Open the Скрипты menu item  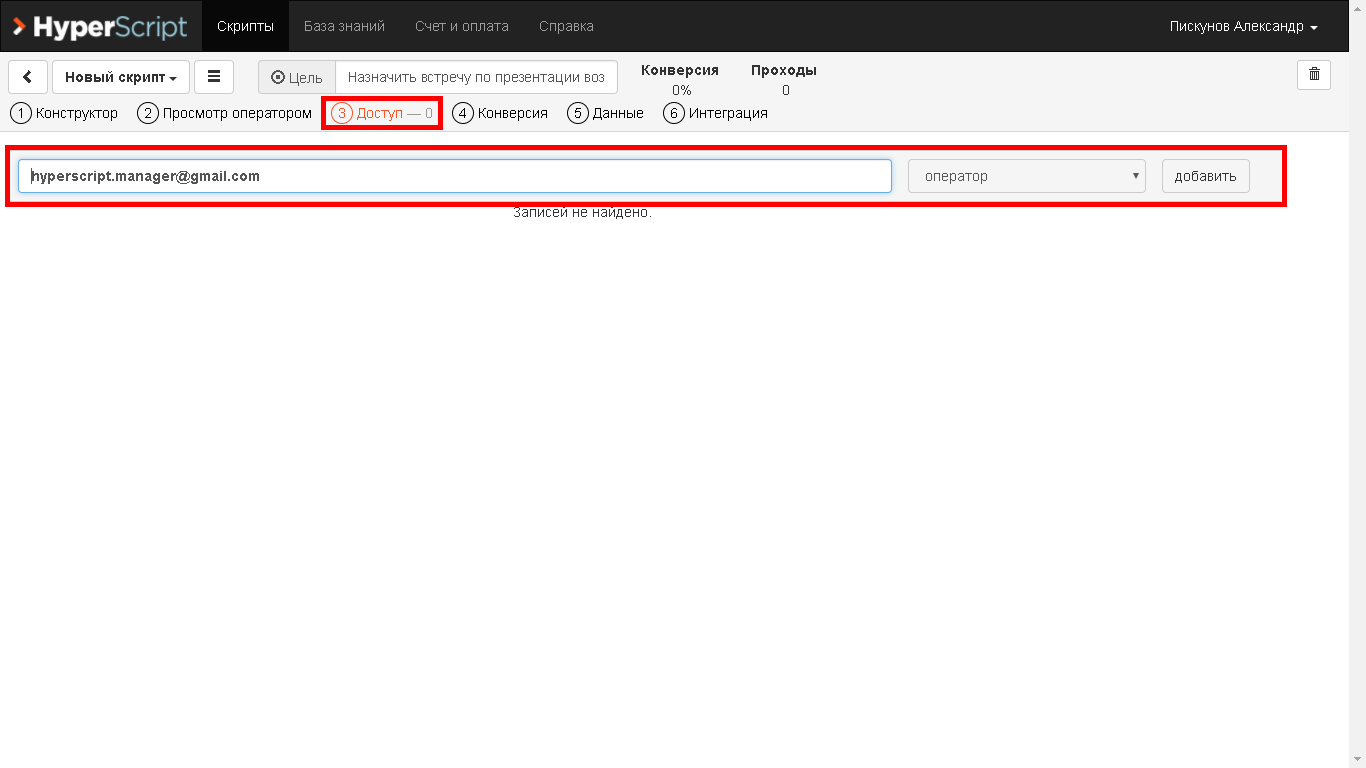click(245, 26)
